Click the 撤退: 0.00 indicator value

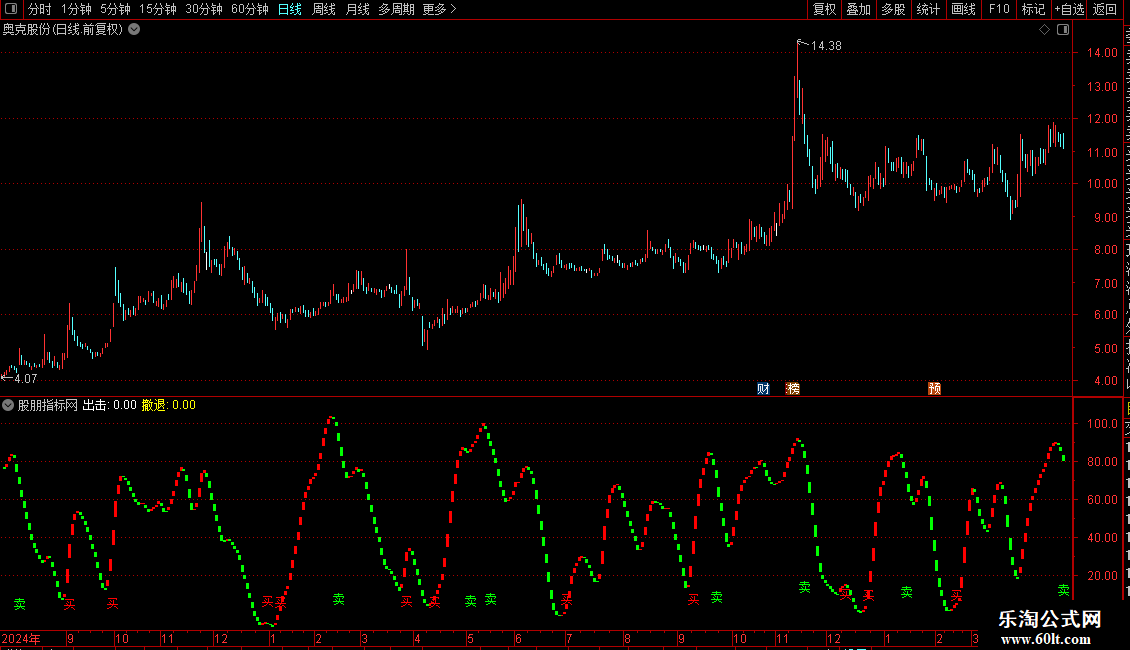coord(169,405)
